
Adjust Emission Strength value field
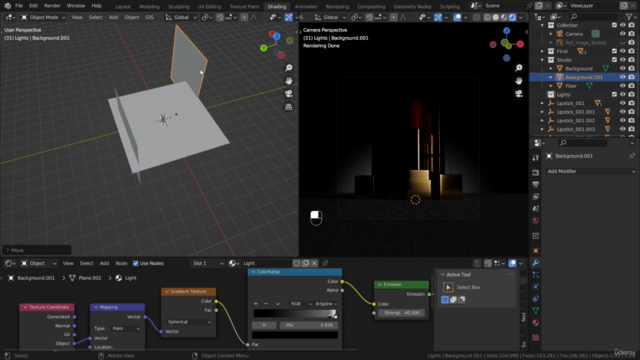point(401,313)
